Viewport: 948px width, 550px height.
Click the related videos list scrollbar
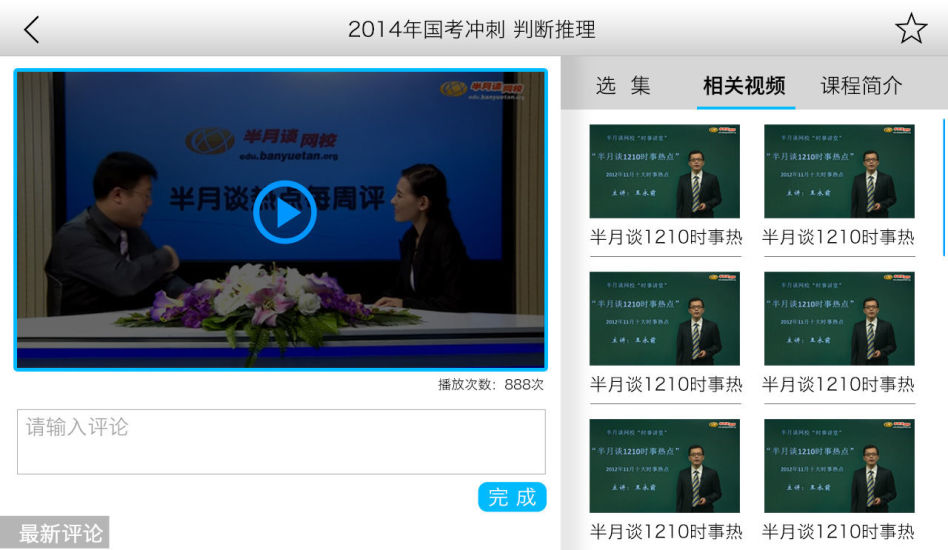(x=943, y=187)
